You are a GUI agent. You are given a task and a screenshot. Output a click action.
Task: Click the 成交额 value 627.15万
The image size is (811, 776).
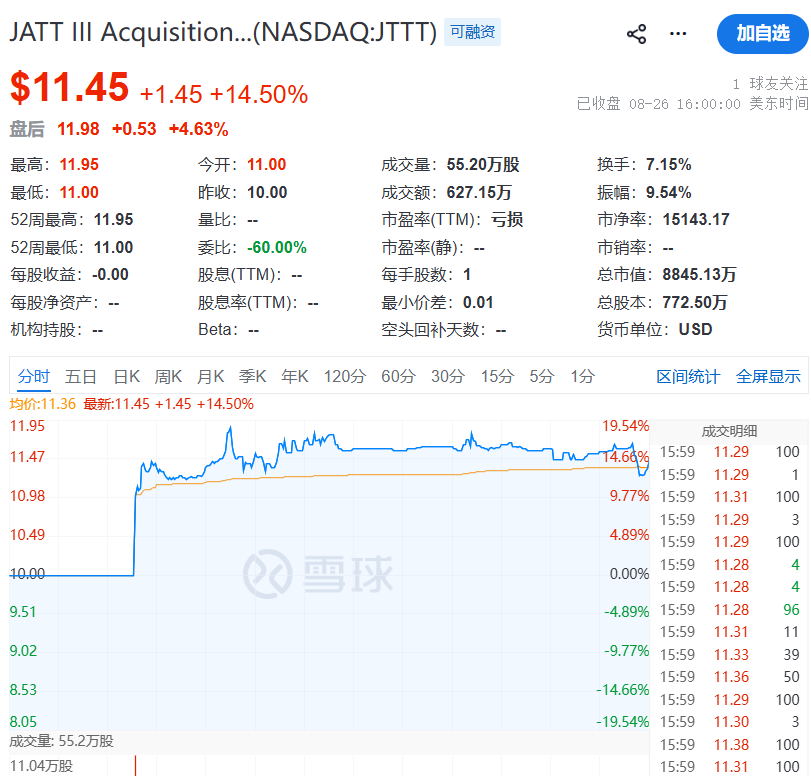(479, 192)
